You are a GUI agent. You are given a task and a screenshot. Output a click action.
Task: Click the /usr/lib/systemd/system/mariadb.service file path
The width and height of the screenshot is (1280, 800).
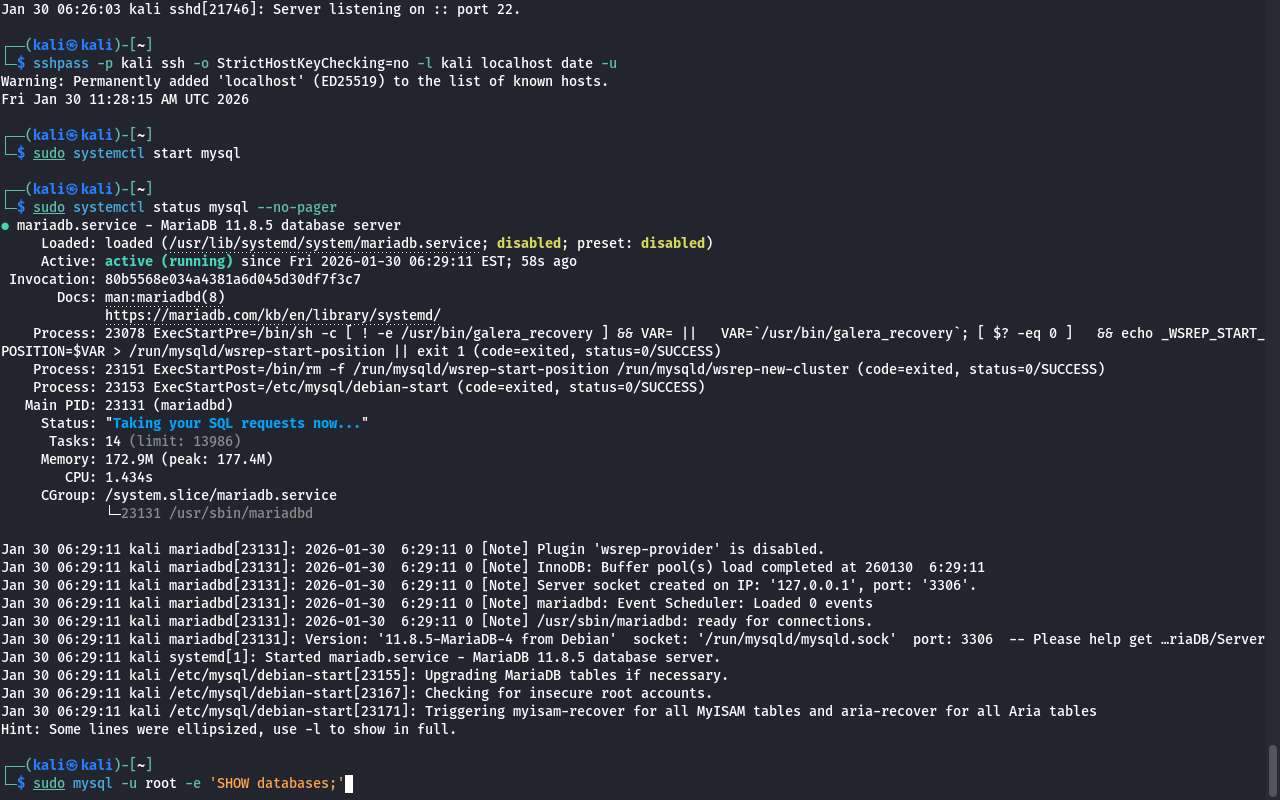tap(324, 243)
